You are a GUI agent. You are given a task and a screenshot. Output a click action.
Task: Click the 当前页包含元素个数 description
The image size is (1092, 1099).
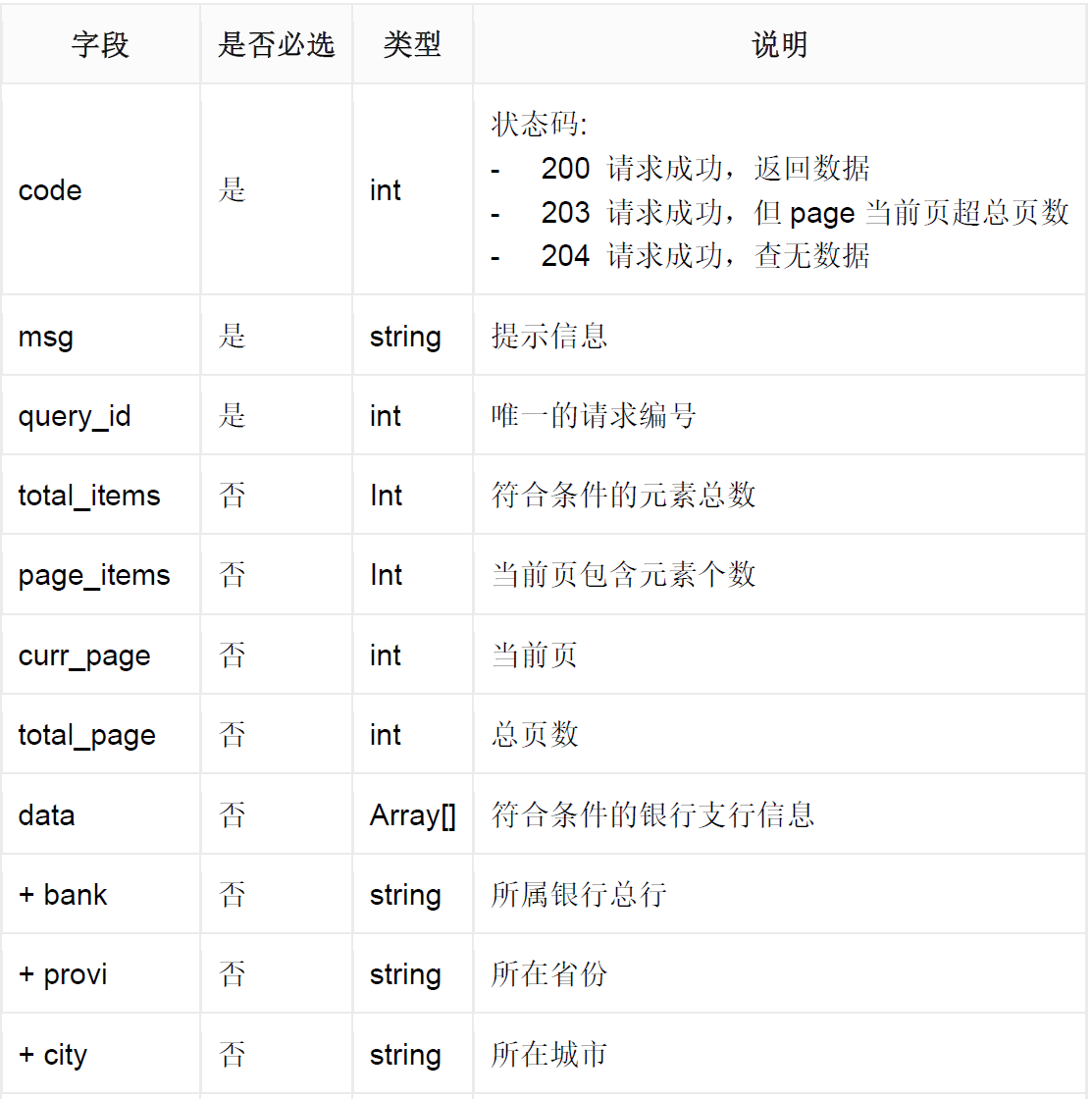click(623, 575)
